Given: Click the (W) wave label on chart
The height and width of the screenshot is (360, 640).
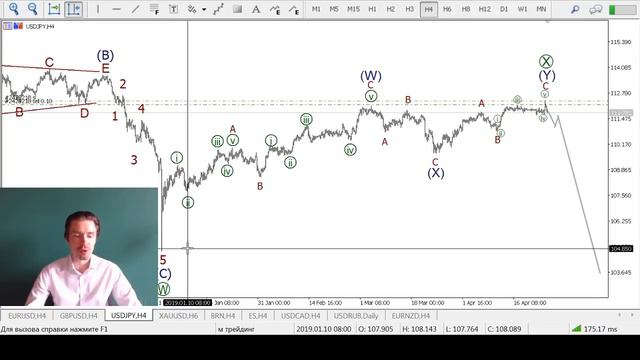Looking at the screenshot, I should [x=371, y=76].
